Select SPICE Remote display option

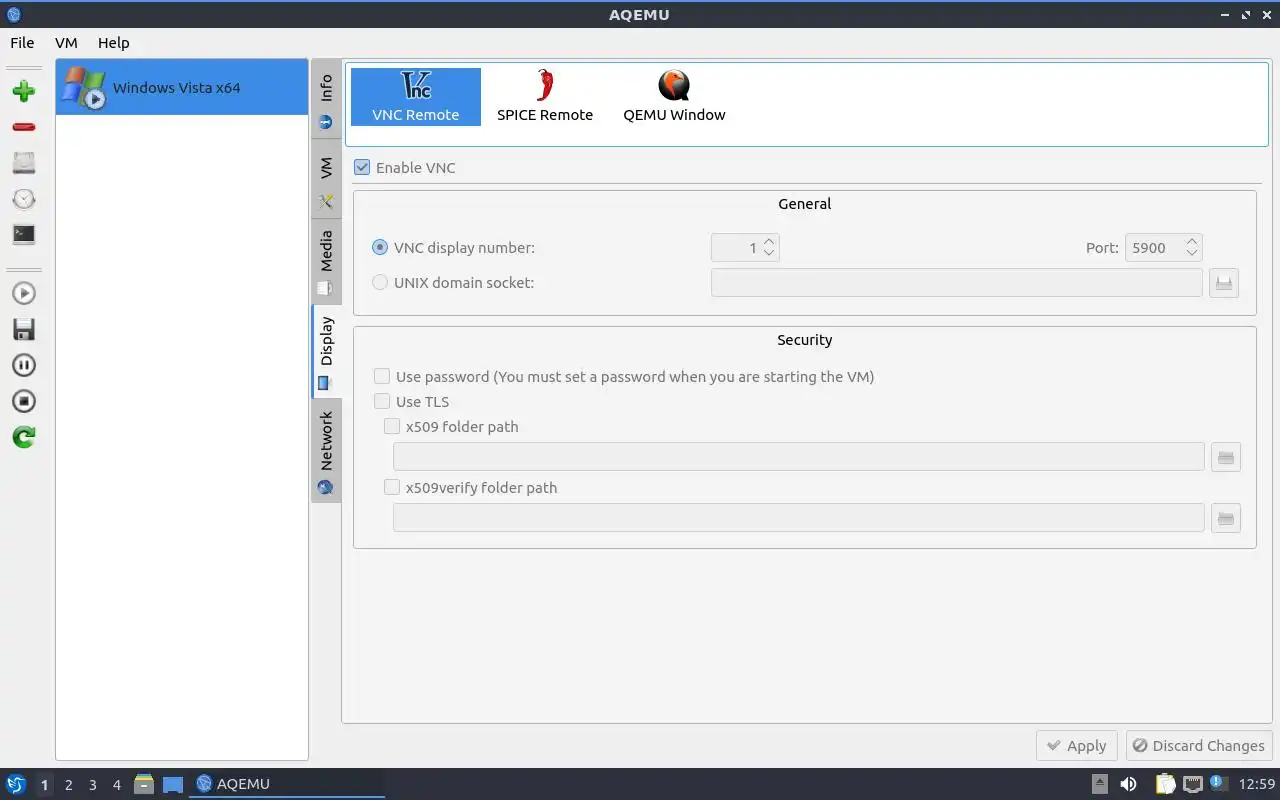pos(545,97)
